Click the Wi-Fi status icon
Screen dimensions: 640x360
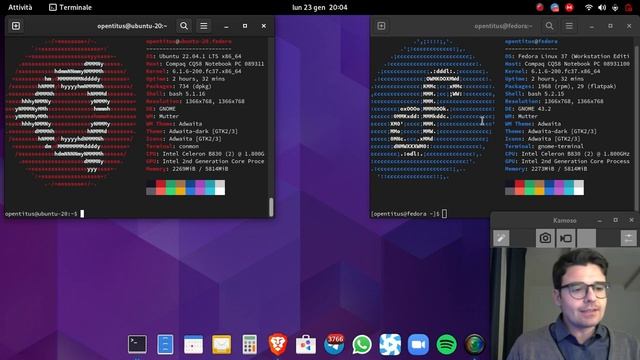[x=588, y=7]
